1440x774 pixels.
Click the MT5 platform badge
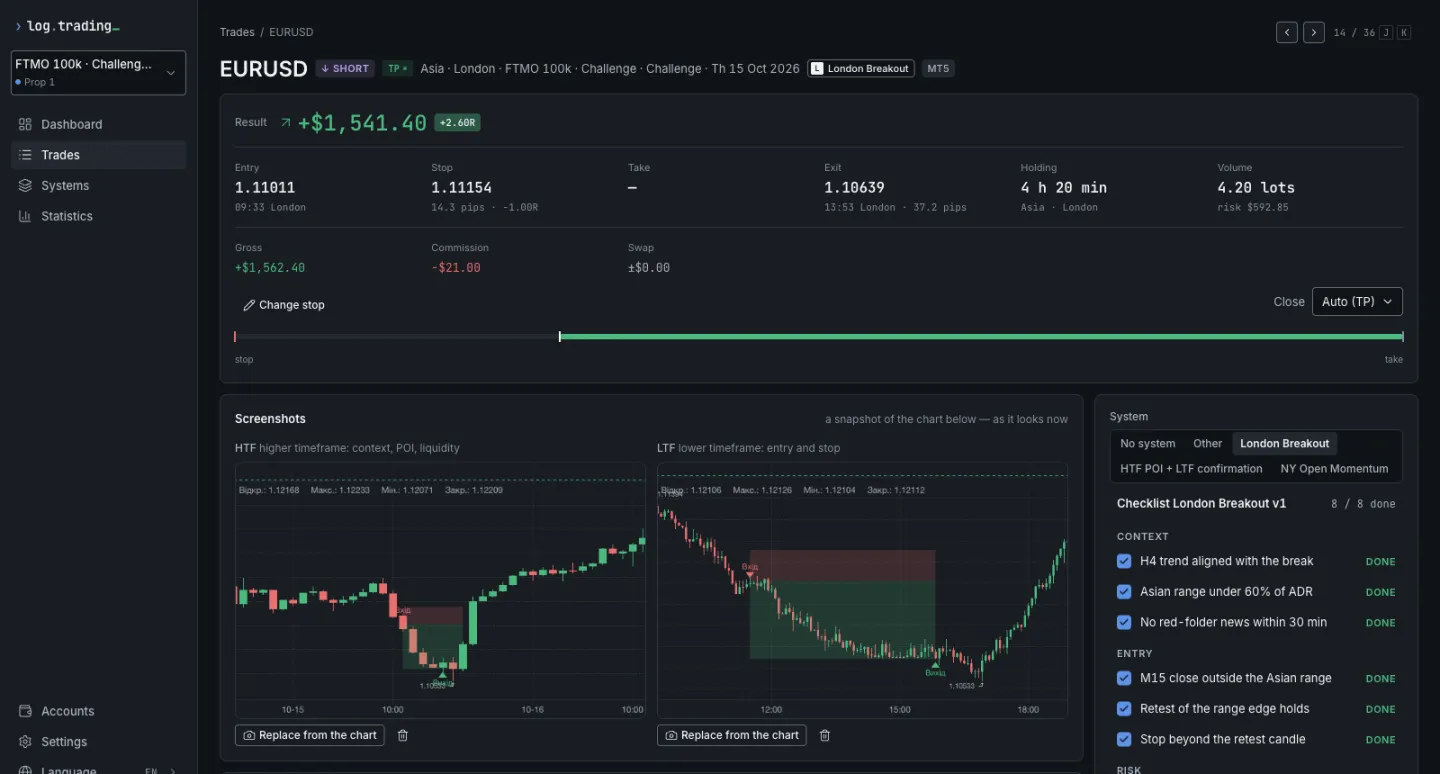pos(938,69)
